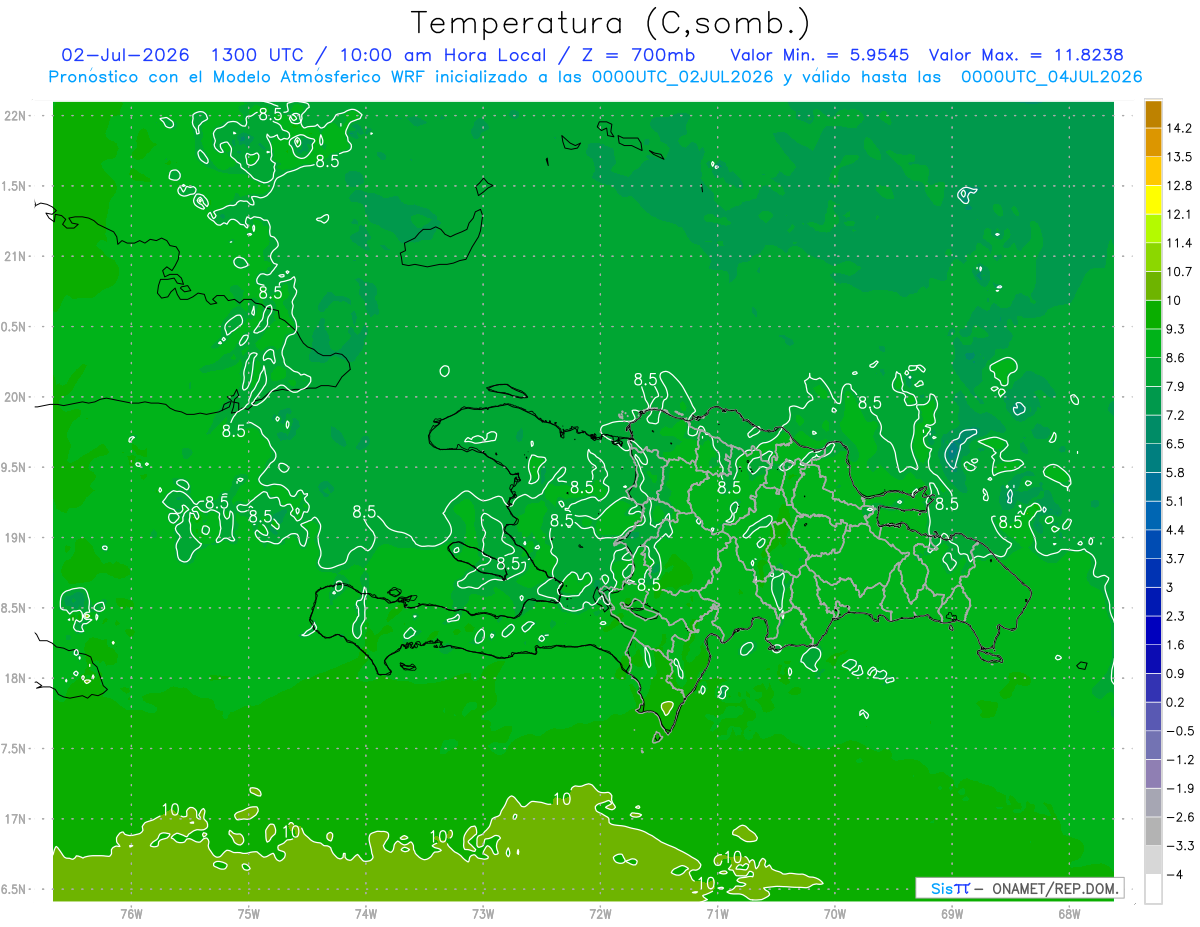The height and width of the screenshot is (927, 1200).
Task: Click the -1.9 color scale value
Action: tap(1180, 788)
